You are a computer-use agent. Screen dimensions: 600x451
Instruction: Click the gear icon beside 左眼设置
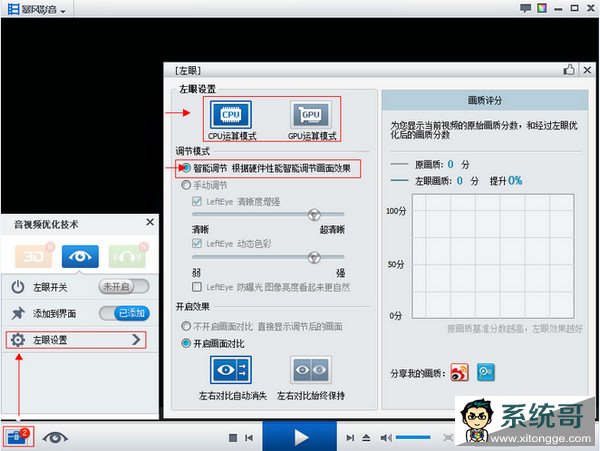[x=18, y=340]
